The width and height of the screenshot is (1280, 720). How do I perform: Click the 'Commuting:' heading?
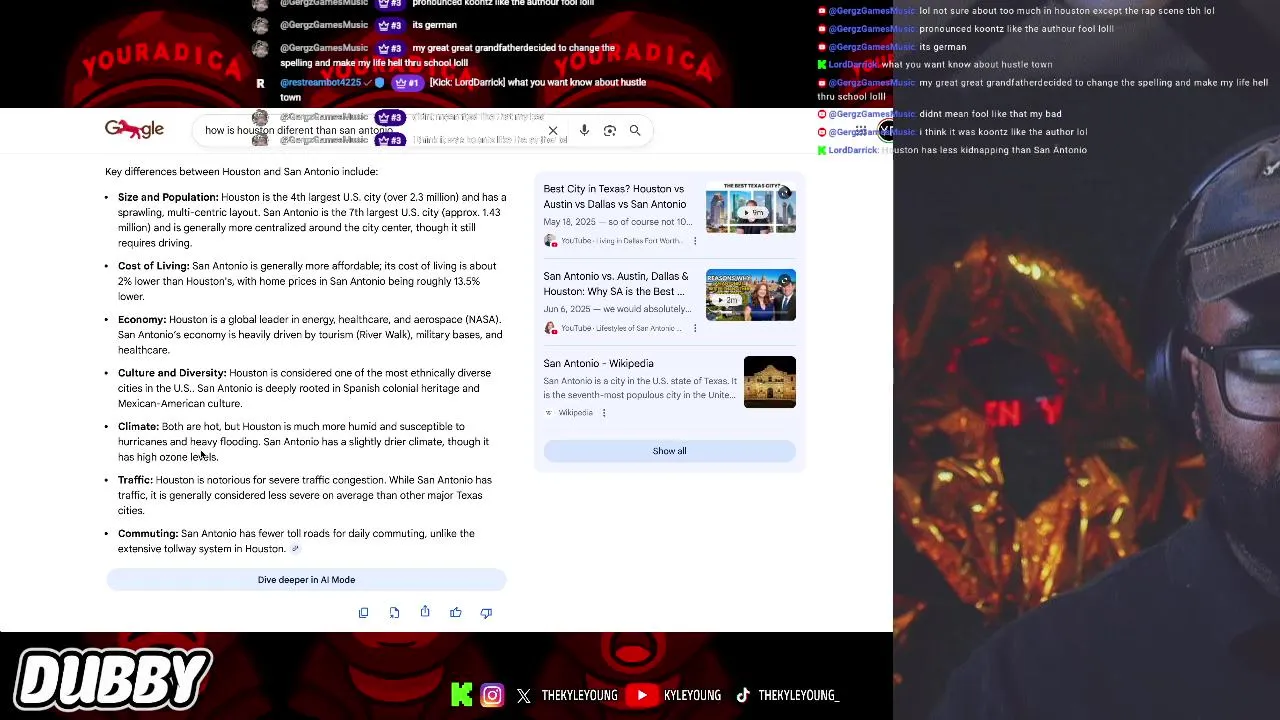148,534
